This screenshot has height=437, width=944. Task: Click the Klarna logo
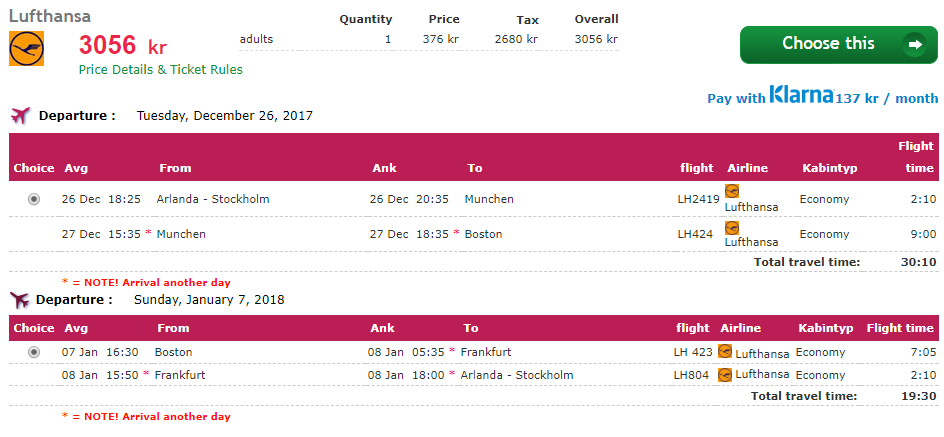point(801,96)
